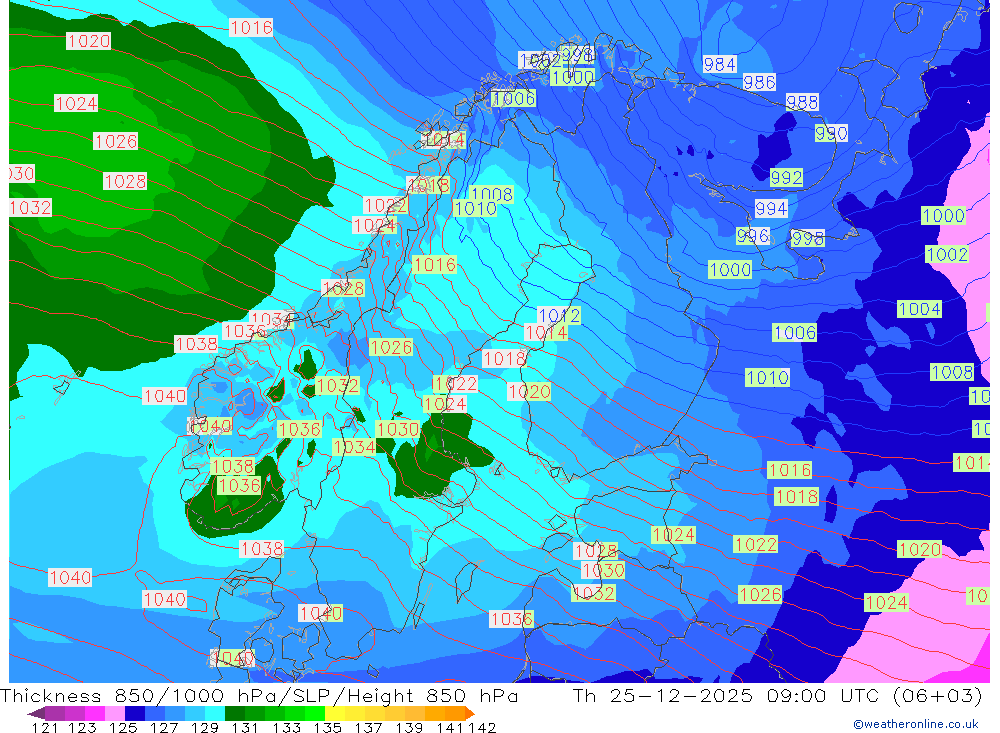
Task: Click the 994 label below 992
Action: (771, 209)
